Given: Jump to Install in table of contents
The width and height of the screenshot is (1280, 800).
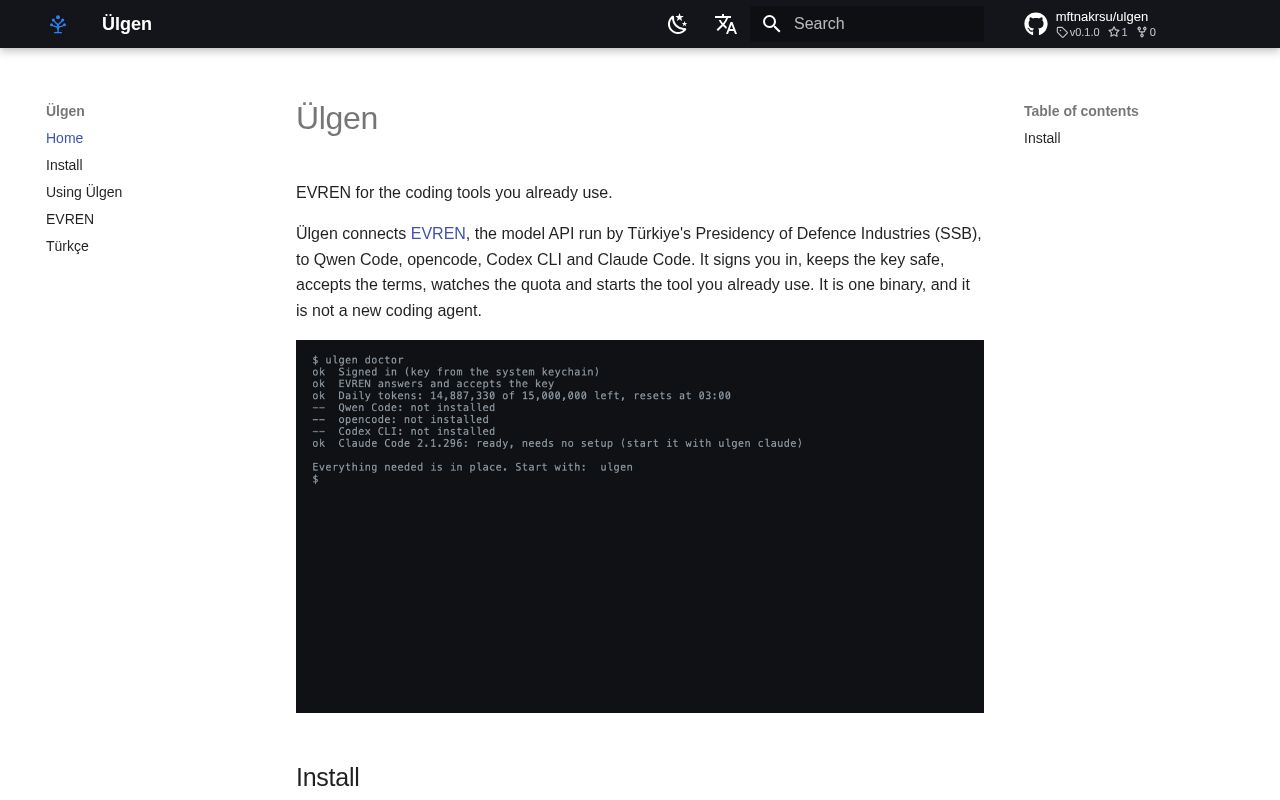Looking at the screenshot, I should point(1042,138).
